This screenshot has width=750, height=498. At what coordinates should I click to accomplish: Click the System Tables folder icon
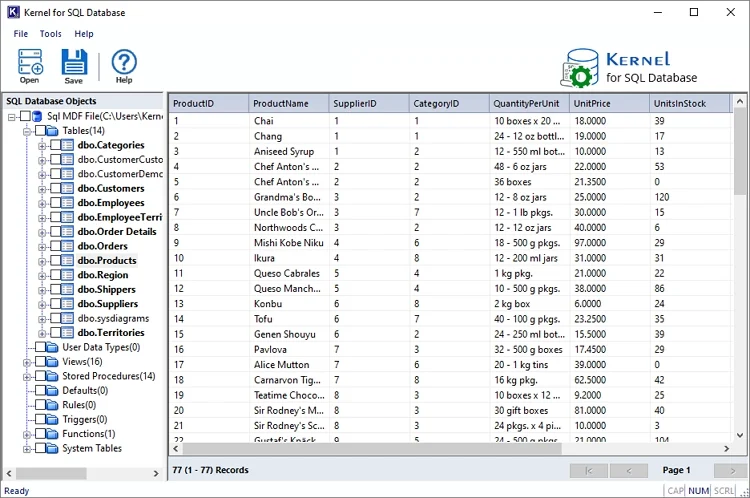pyautogui.click(x=53, y=448)
